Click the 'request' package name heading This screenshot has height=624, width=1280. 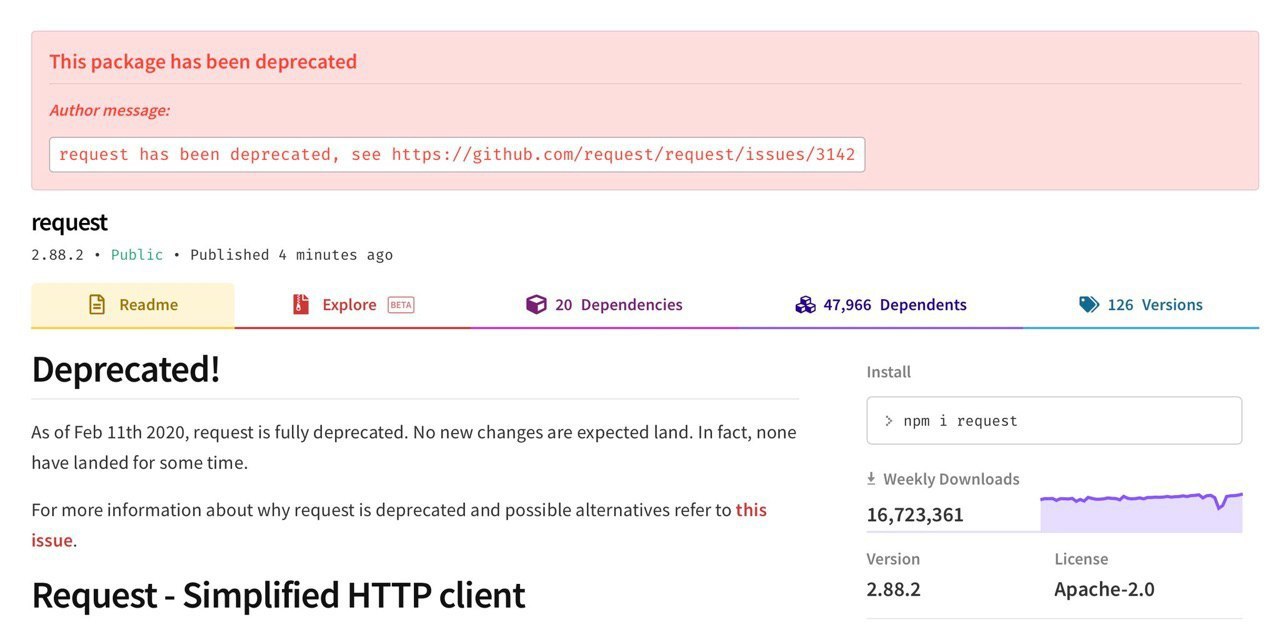tap(69, 222)
